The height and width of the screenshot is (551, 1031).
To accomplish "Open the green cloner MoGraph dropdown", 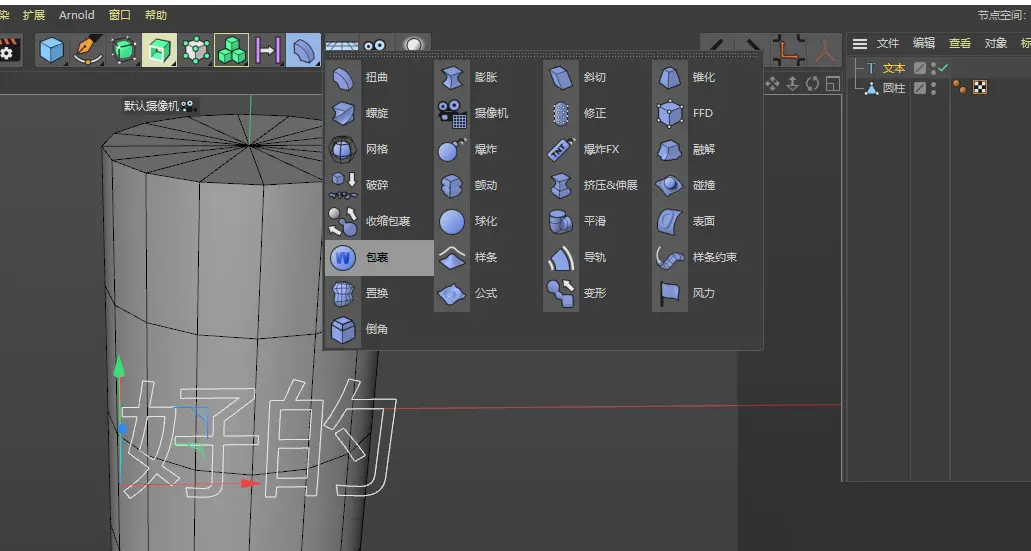I will tap(232, 49).
